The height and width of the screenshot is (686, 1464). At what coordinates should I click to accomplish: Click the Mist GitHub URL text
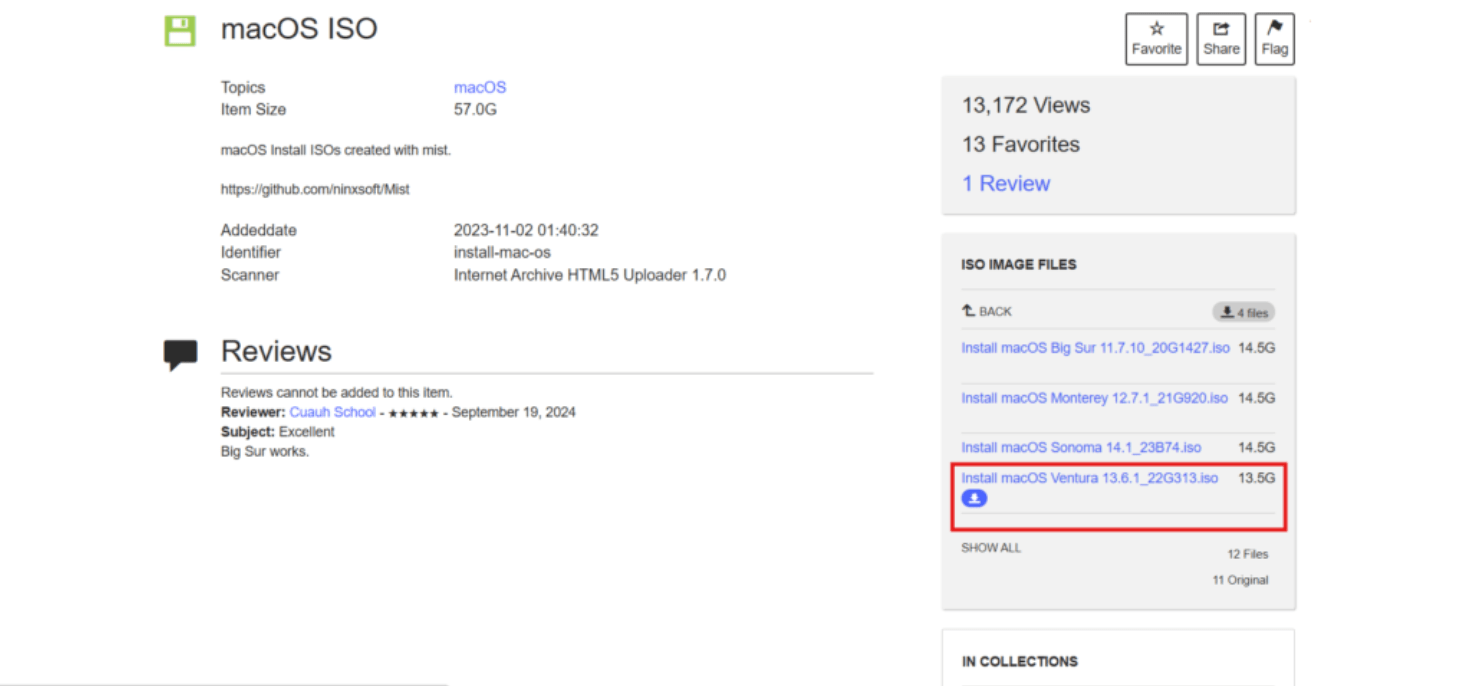coord(315,188)
